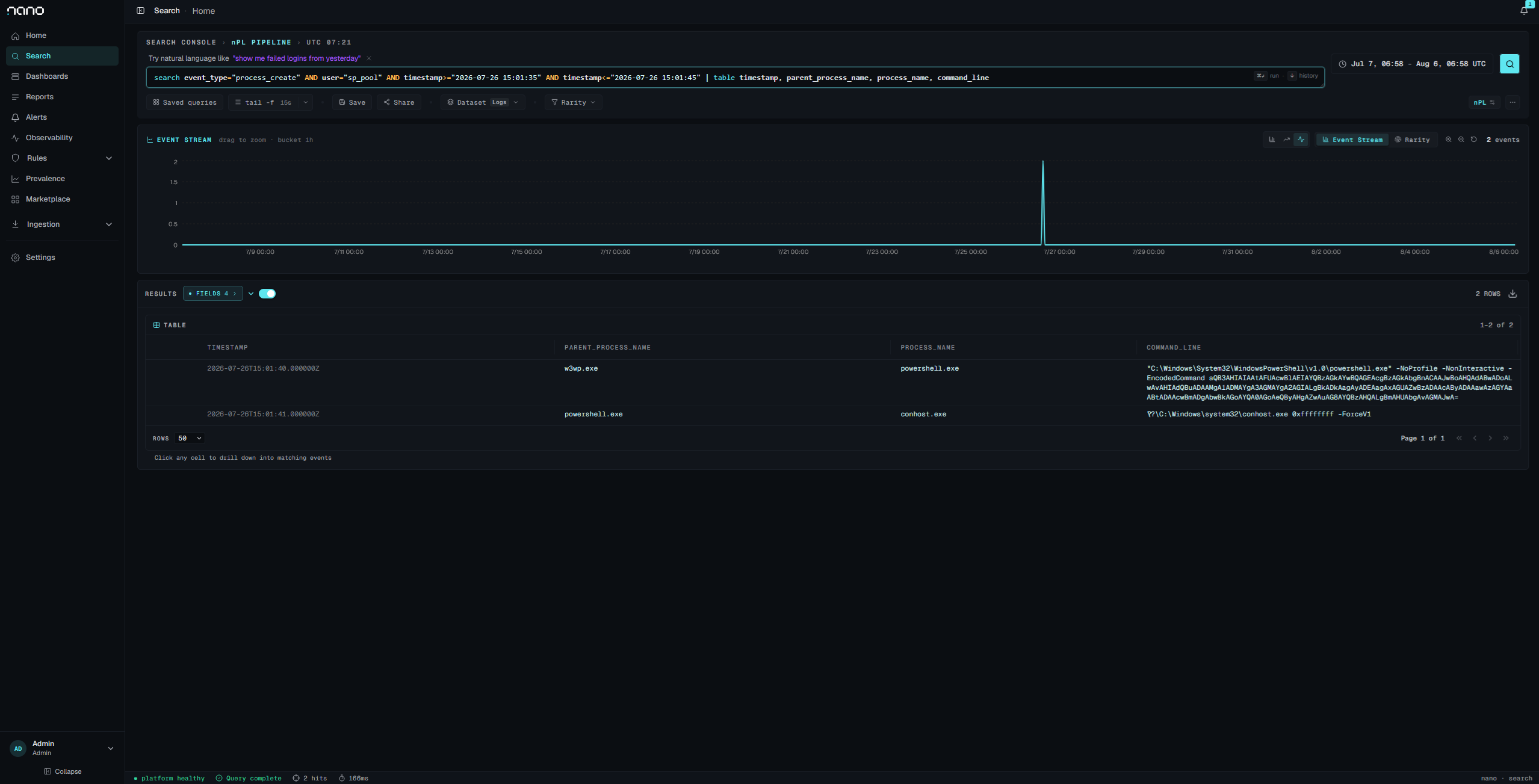
Task: Click the nano logo
Action: [x=25, y=11]
